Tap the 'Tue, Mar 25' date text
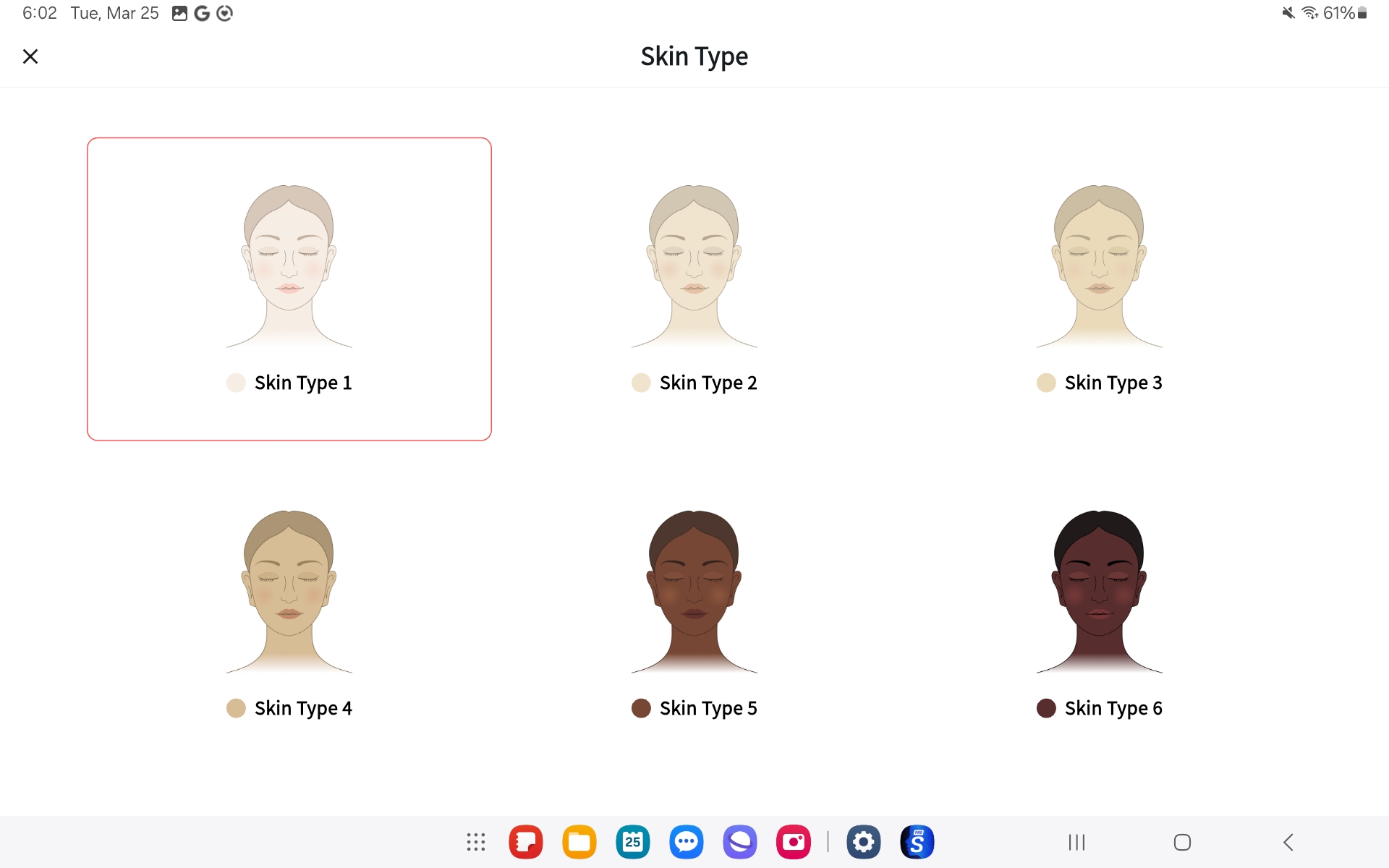The height and width of the screenshot is (868, 1389). pyautogui.click(x=114, y=13)
